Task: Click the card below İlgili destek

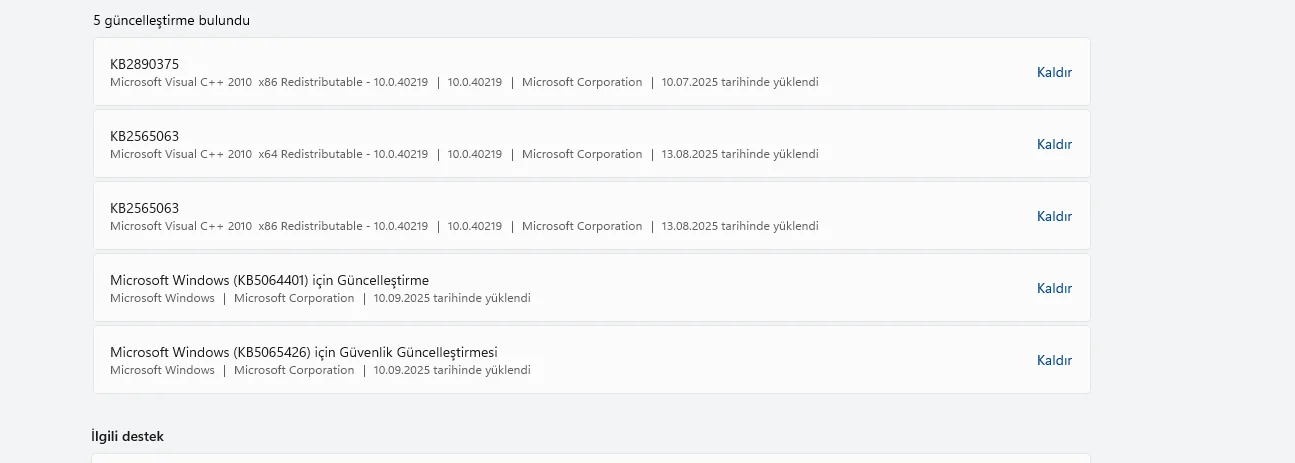Action: [590, 458]
